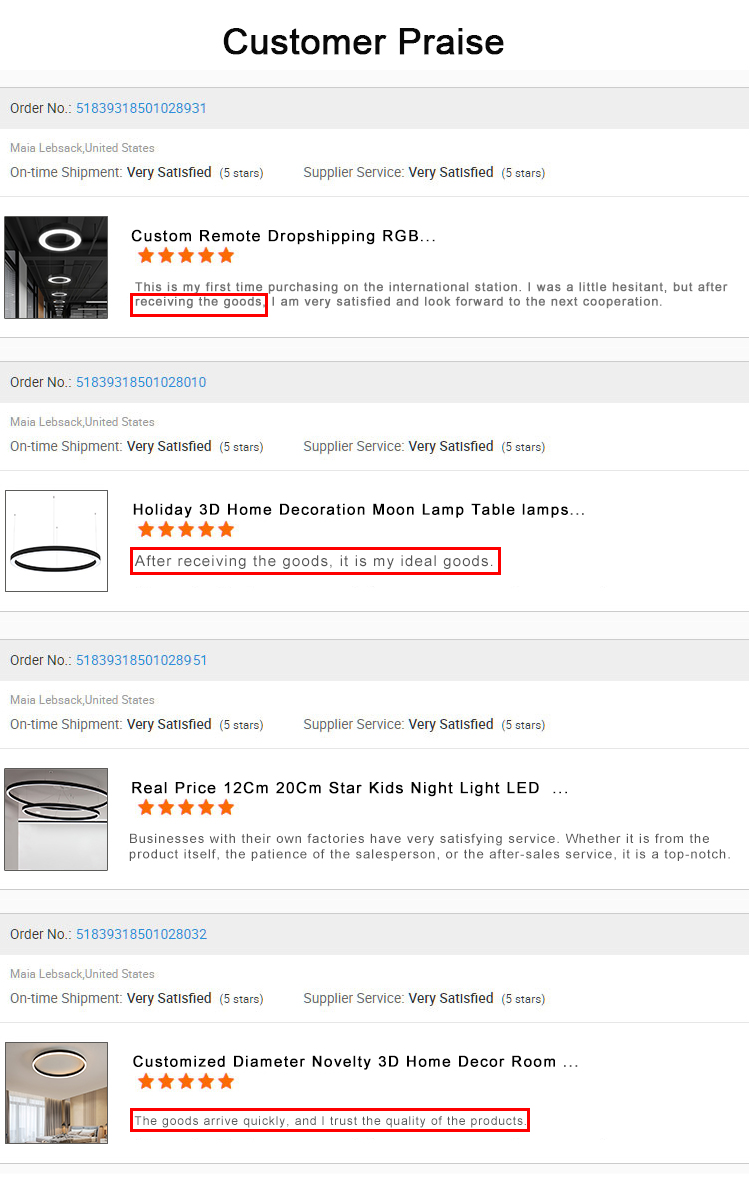Open order number 51839318501028010 link
The width and height of the screenshot is (750, 1193).
click(141, 382)
